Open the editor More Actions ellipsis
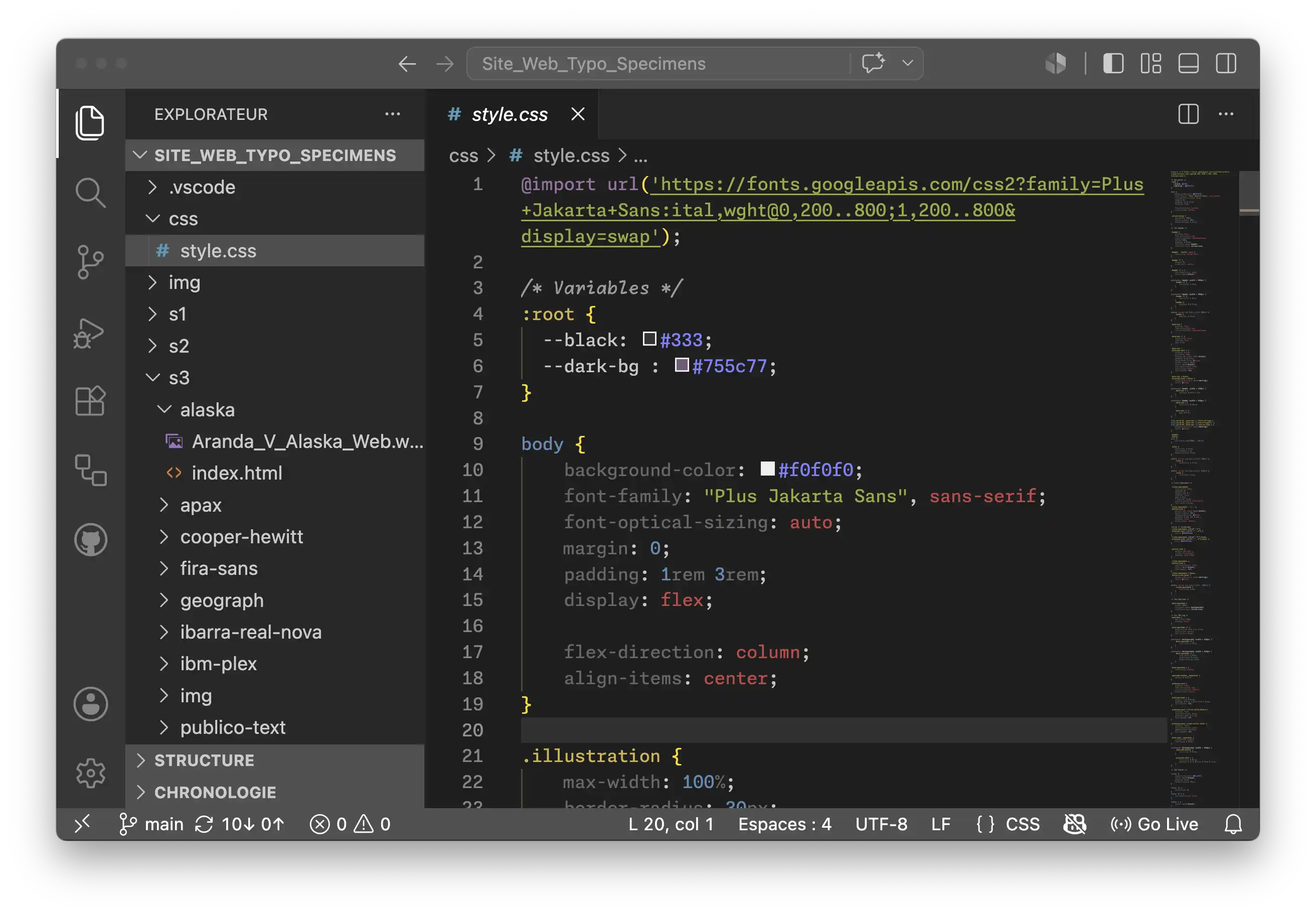Image resolution: width=1316 pixels, height=915 pixels. tap(1226, 114)
